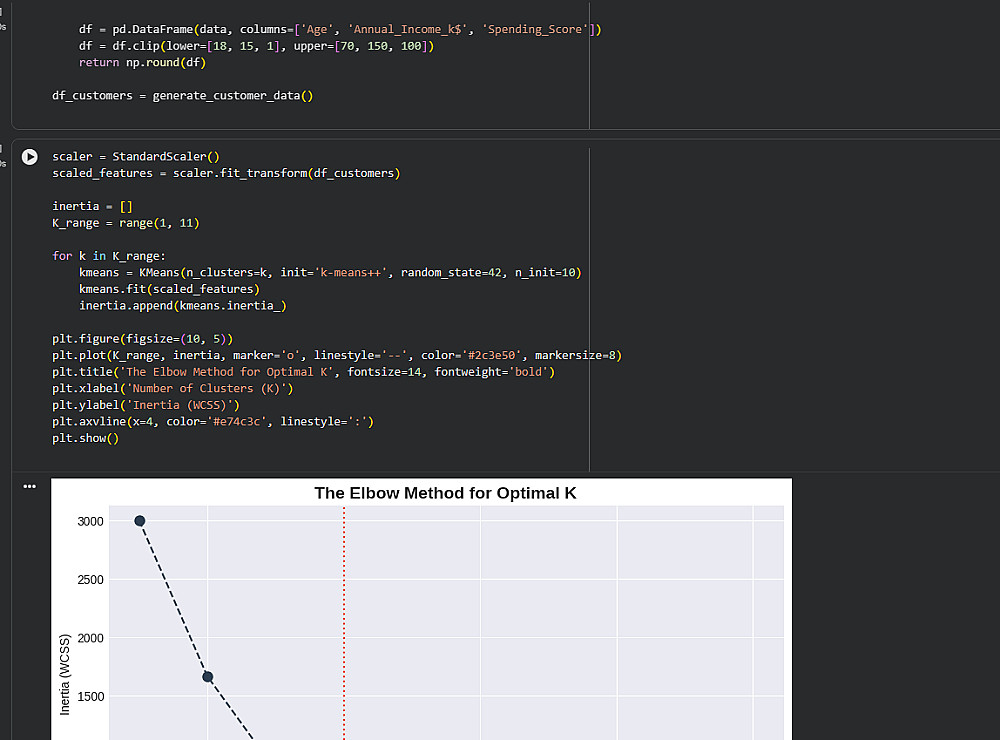
Task: Place cursor in the inertia = [] line
Action: click(x=92, y=206)
